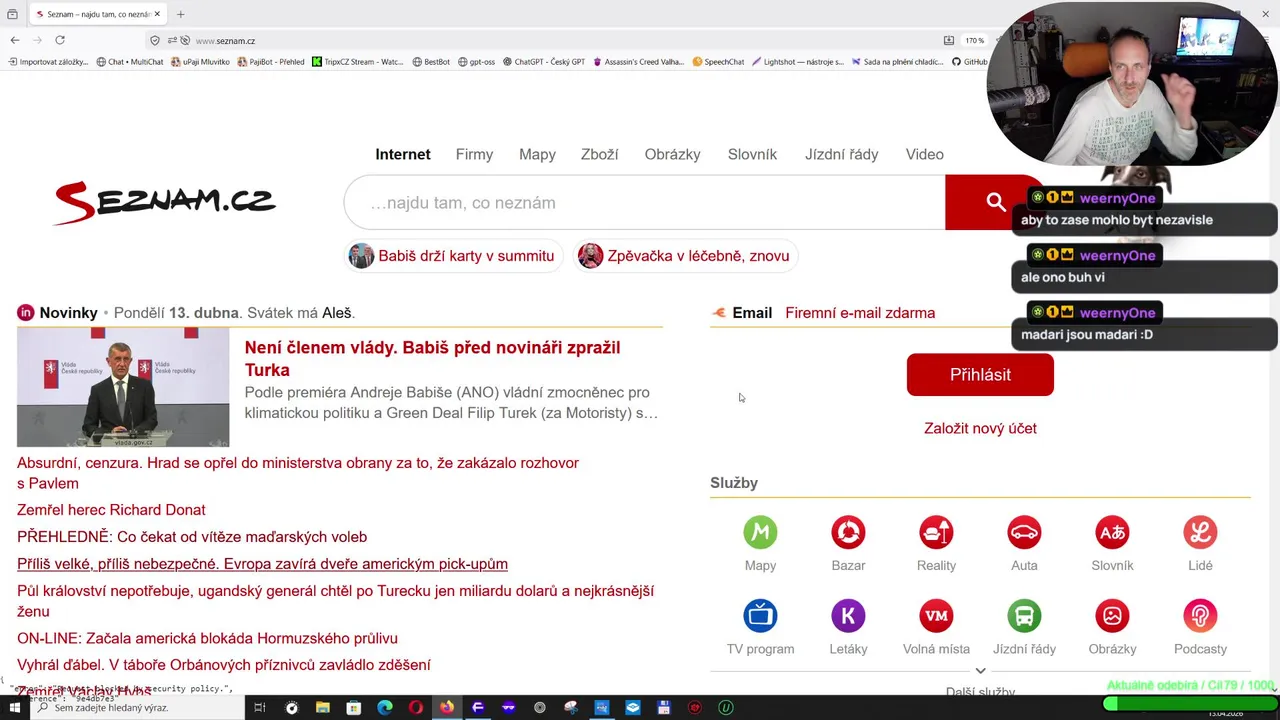Image resolution: width=1280 pixels, height=720 pixels.
Task: Open the Volná místa service icon
Action: point(936,616)
